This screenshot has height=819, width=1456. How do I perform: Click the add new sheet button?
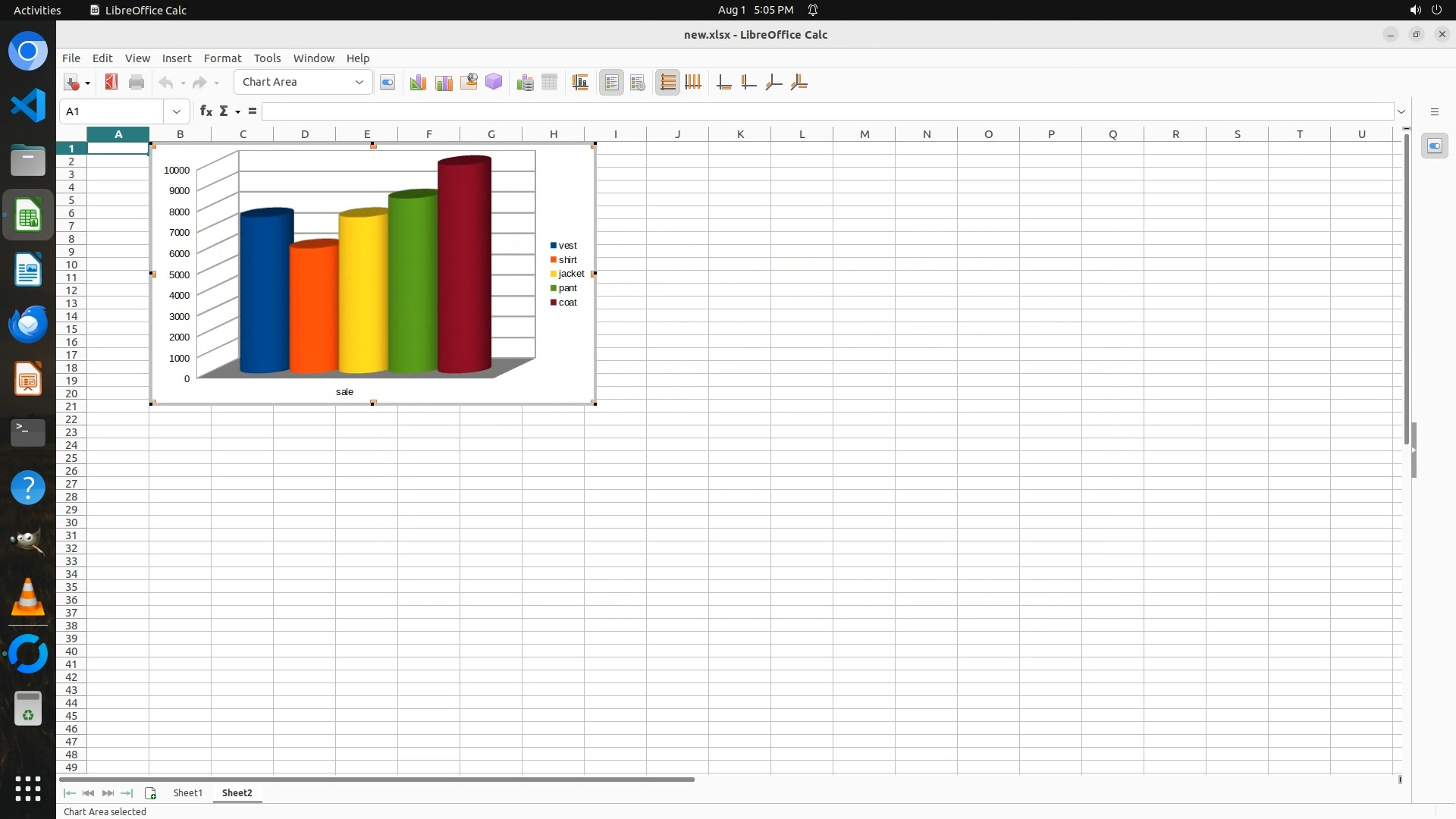click(150, 793)
